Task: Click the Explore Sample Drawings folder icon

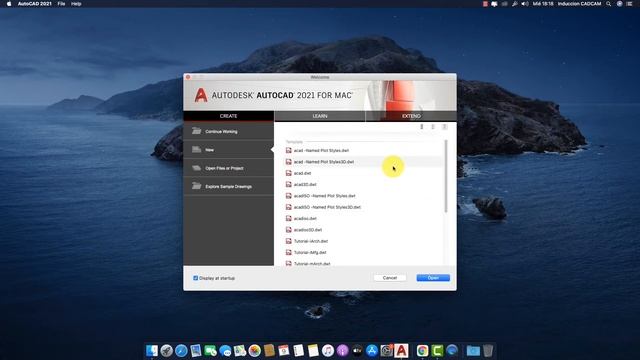Action: pyautogui.click(x=196, y=186)
